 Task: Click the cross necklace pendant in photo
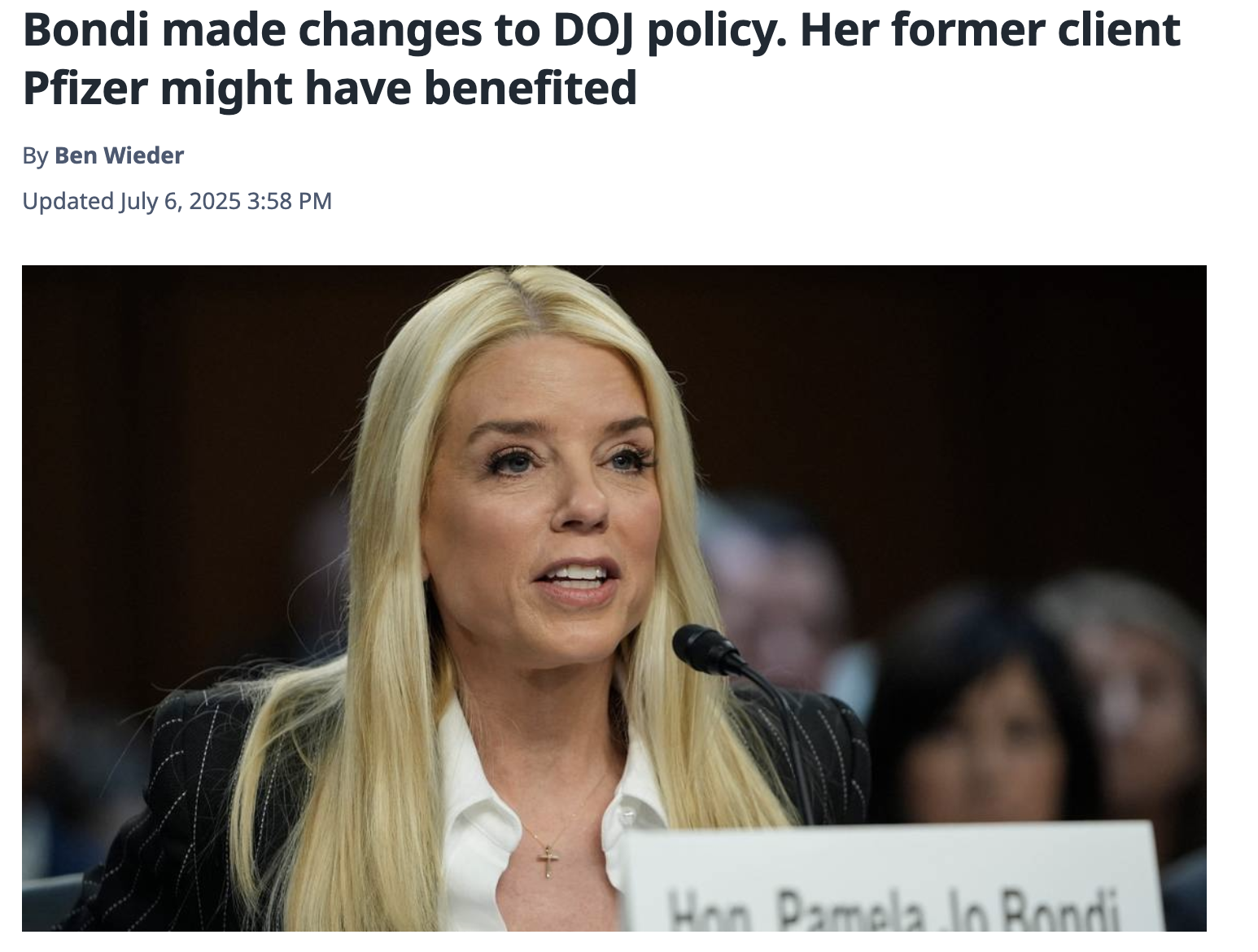click(549, 861)
